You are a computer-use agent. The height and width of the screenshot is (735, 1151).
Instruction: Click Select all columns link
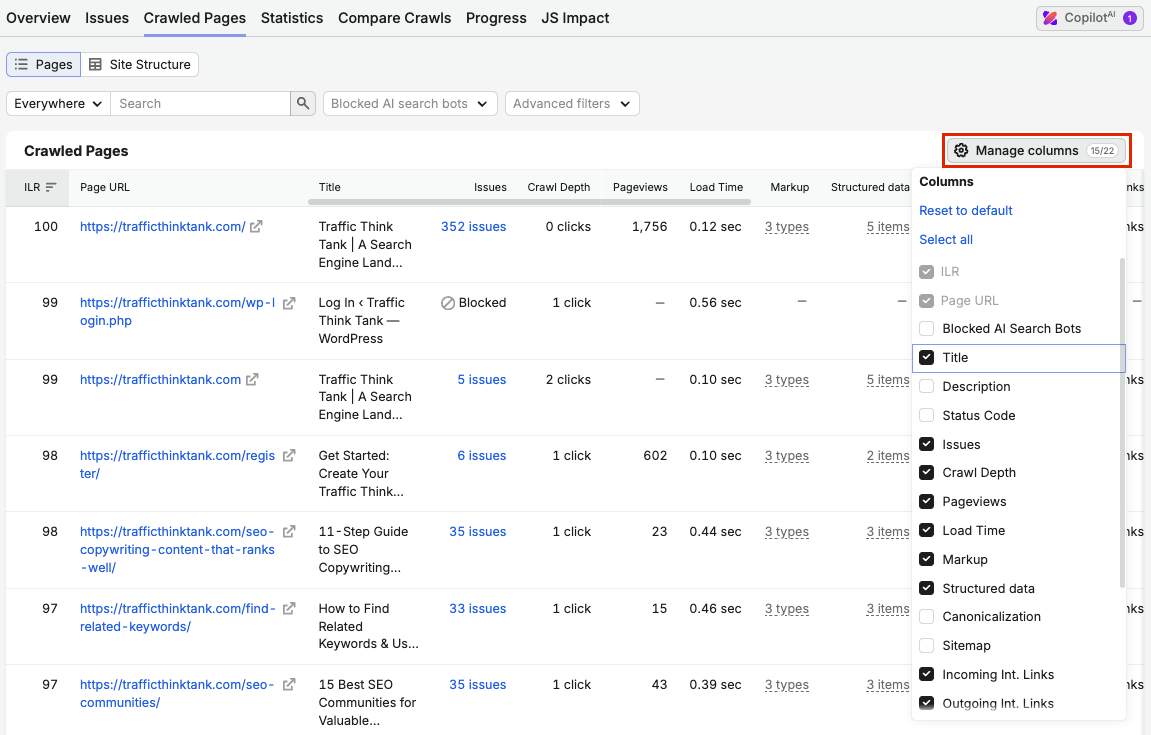pos(945,239)
